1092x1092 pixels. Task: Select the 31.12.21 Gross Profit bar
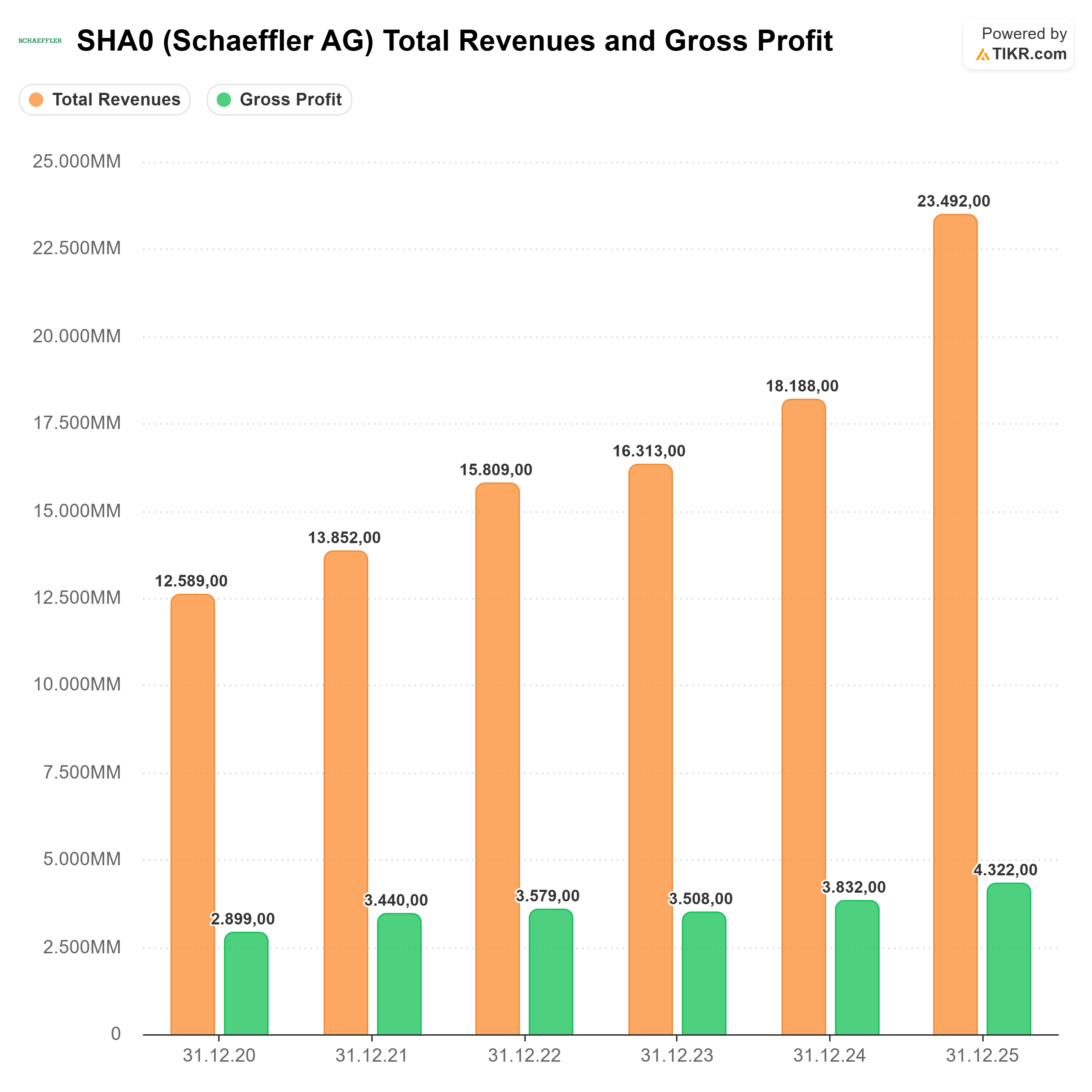(x=399, y=973)
